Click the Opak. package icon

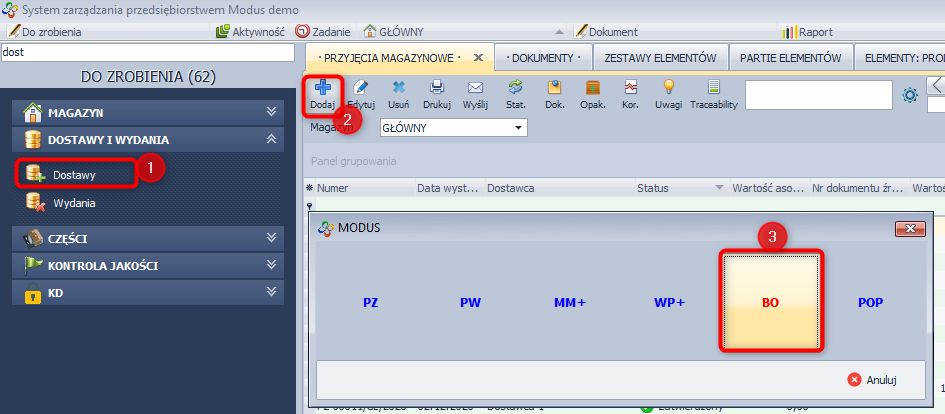[x=593, y=88]
